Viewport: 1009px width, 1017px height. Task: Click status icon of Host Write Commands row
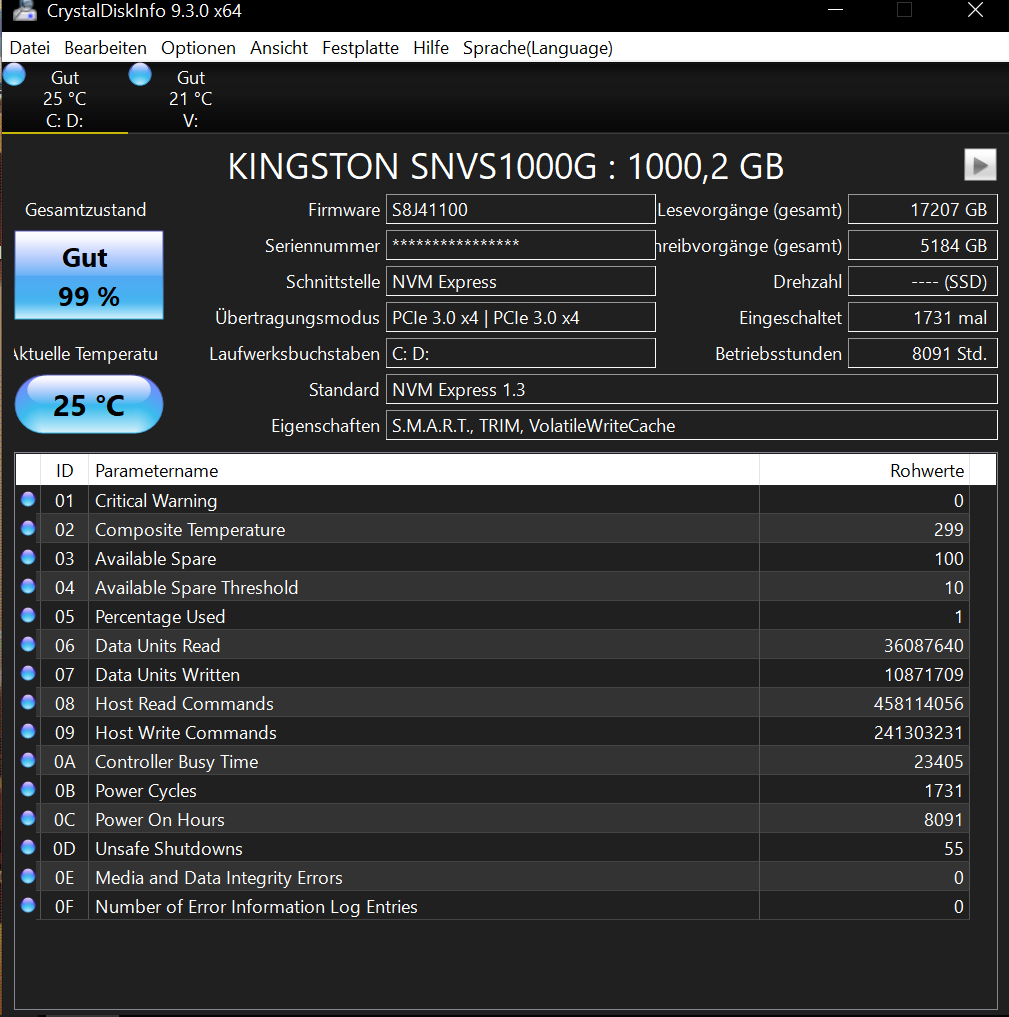[28, 732]
